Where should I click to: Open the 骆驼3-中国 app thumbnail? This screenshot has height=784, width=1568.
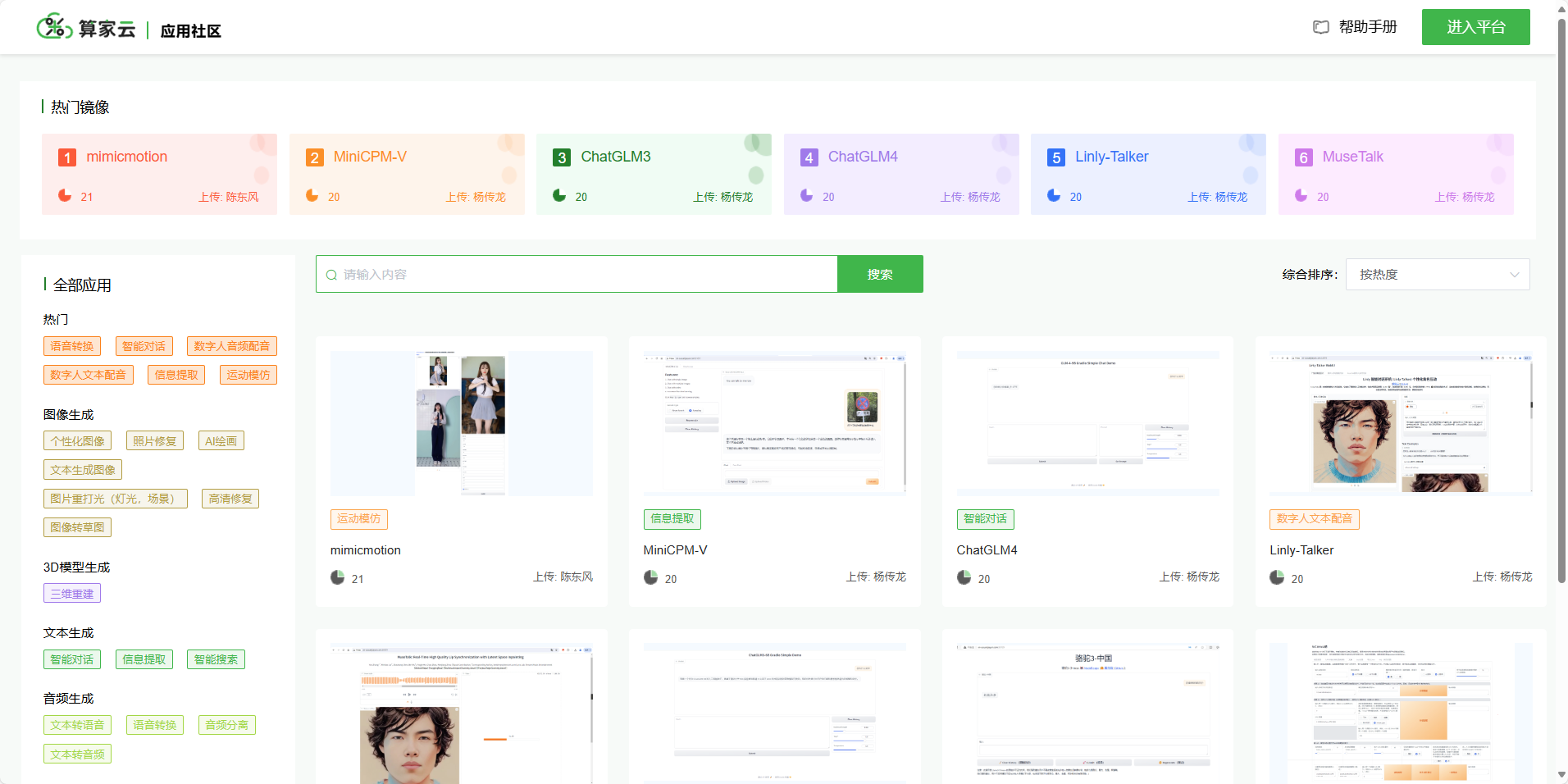1088,713
